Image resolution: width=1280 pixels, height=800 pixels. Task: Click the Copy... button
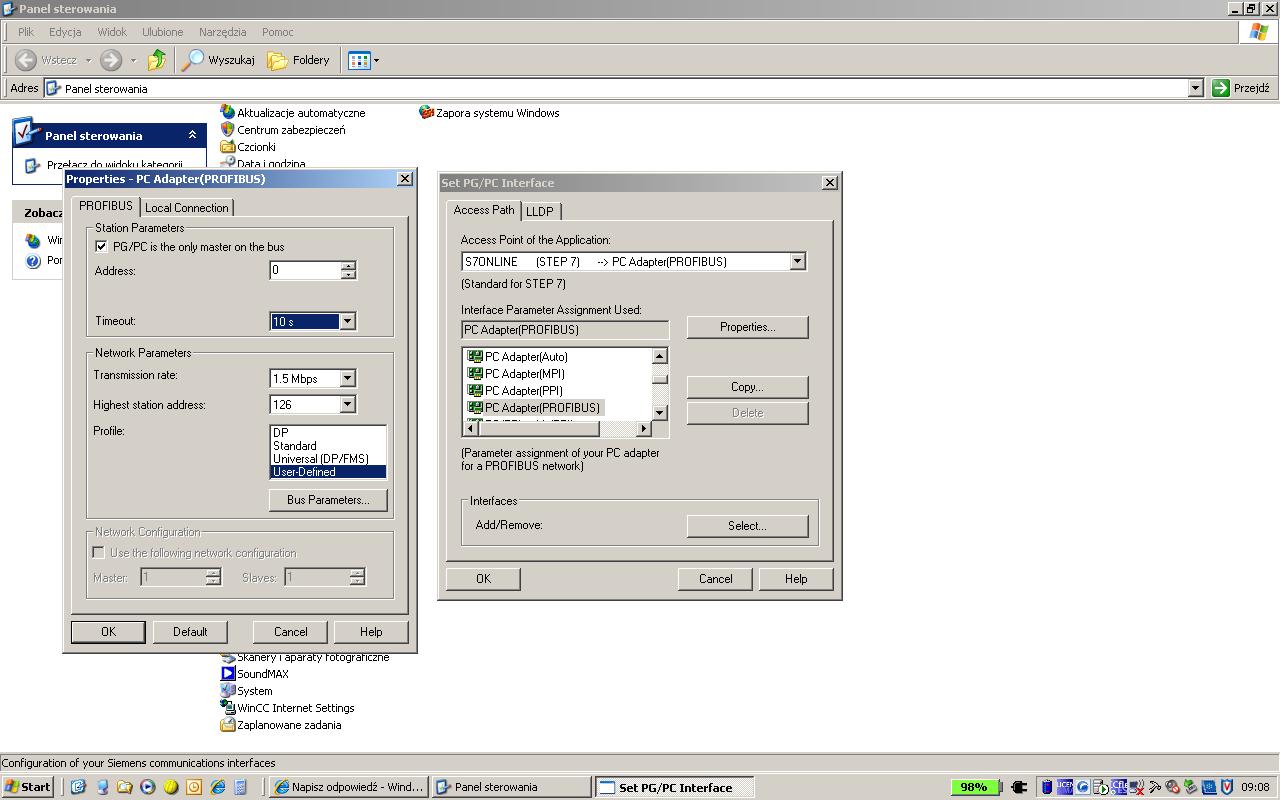click(747, 387)
